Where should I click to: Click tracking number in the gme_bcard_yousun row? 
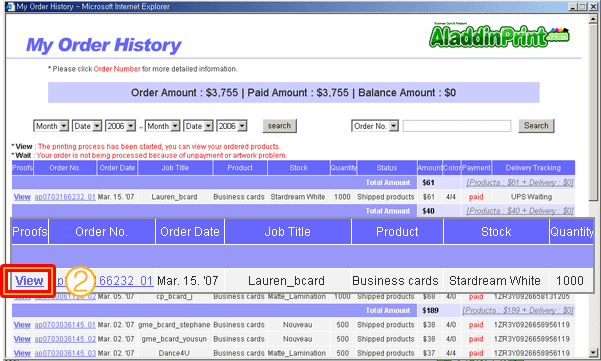pyautogui.click(x=532, y=339)
